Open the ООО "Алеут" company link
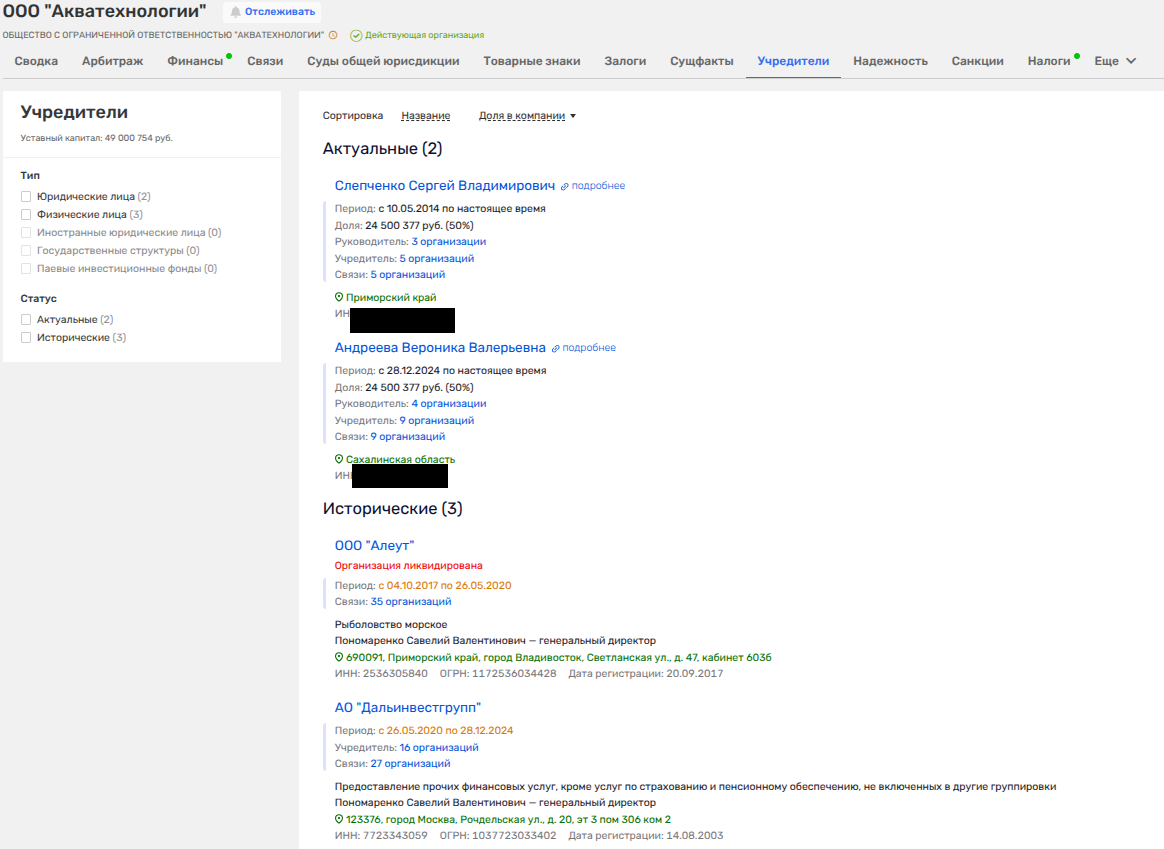The height and width of the screenshot is (849, 1164). 374,545
